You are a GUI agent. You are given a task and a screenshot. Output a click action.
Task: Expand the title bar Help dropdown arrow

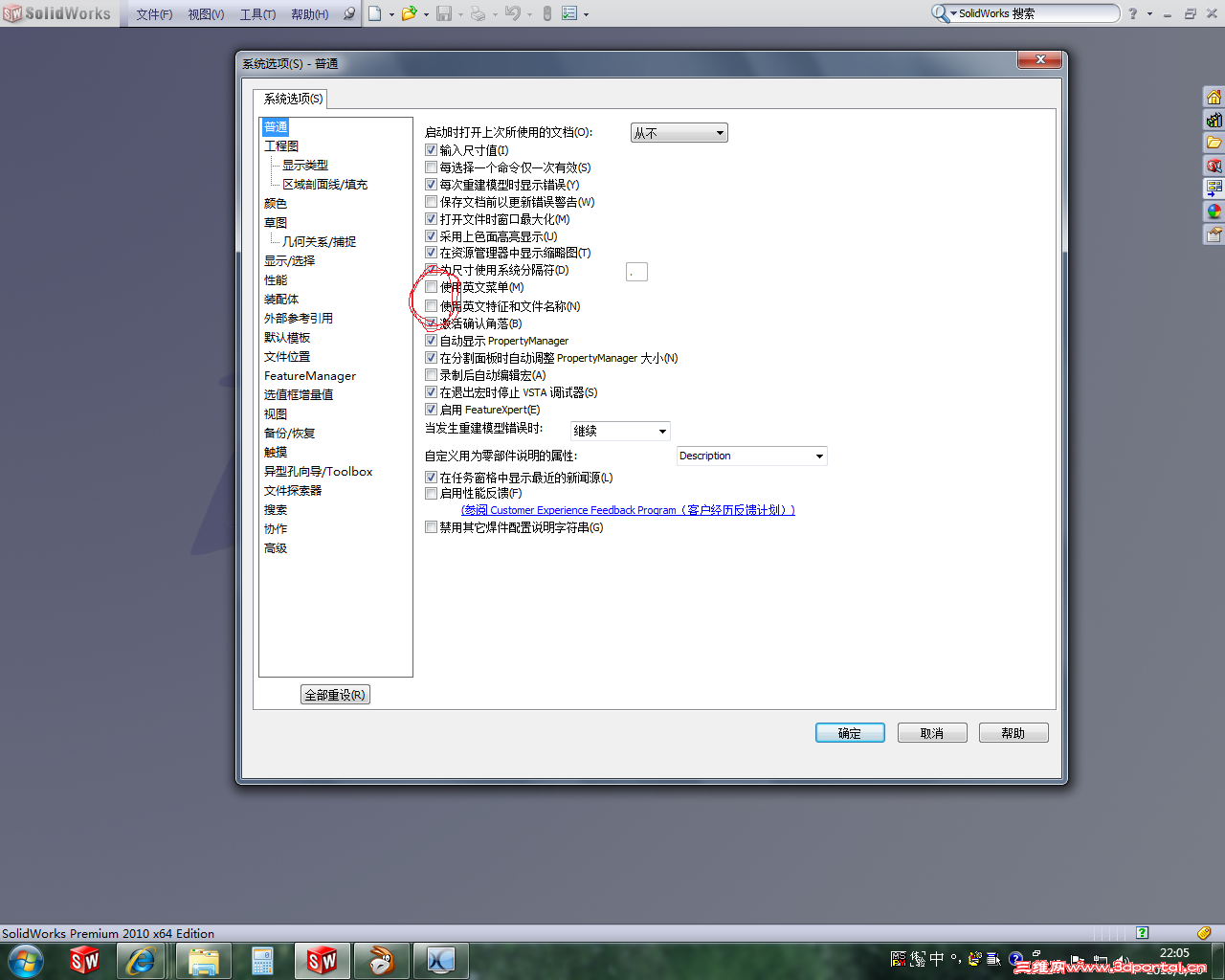click(1149, 14)
